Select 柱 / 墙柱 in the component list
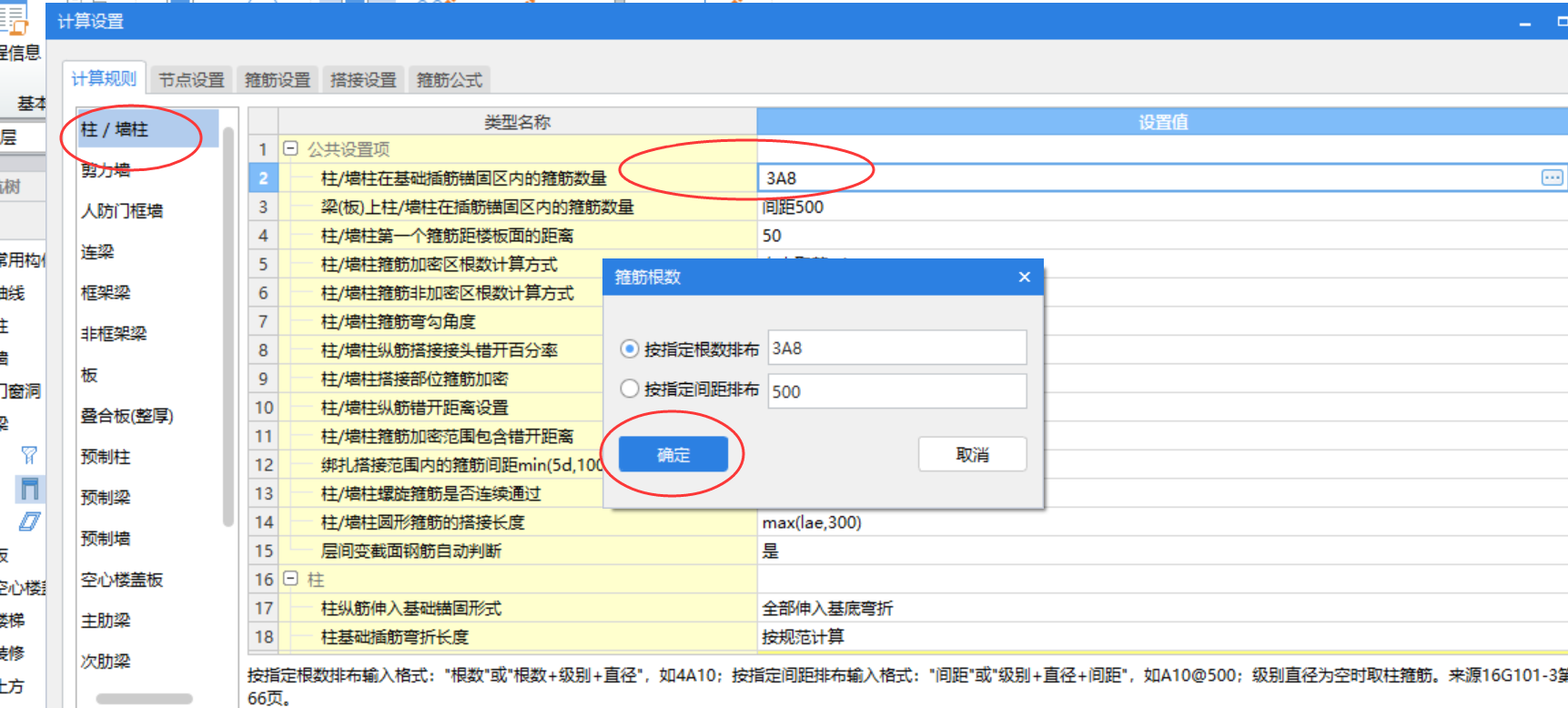The image size is (1568, 708). pos(147,129)
